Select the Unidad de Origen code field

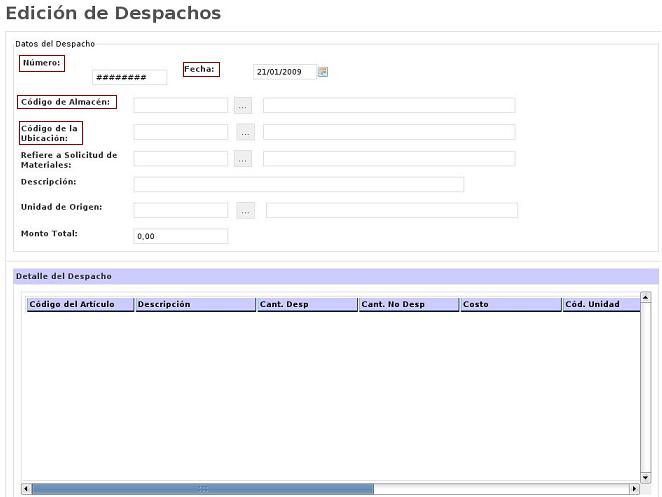181,210
